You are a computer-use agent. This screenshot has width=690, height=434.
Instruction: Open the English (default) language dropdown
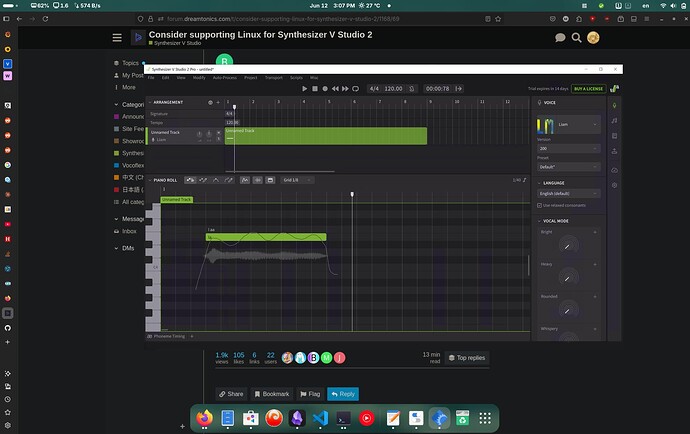[569, 193]
